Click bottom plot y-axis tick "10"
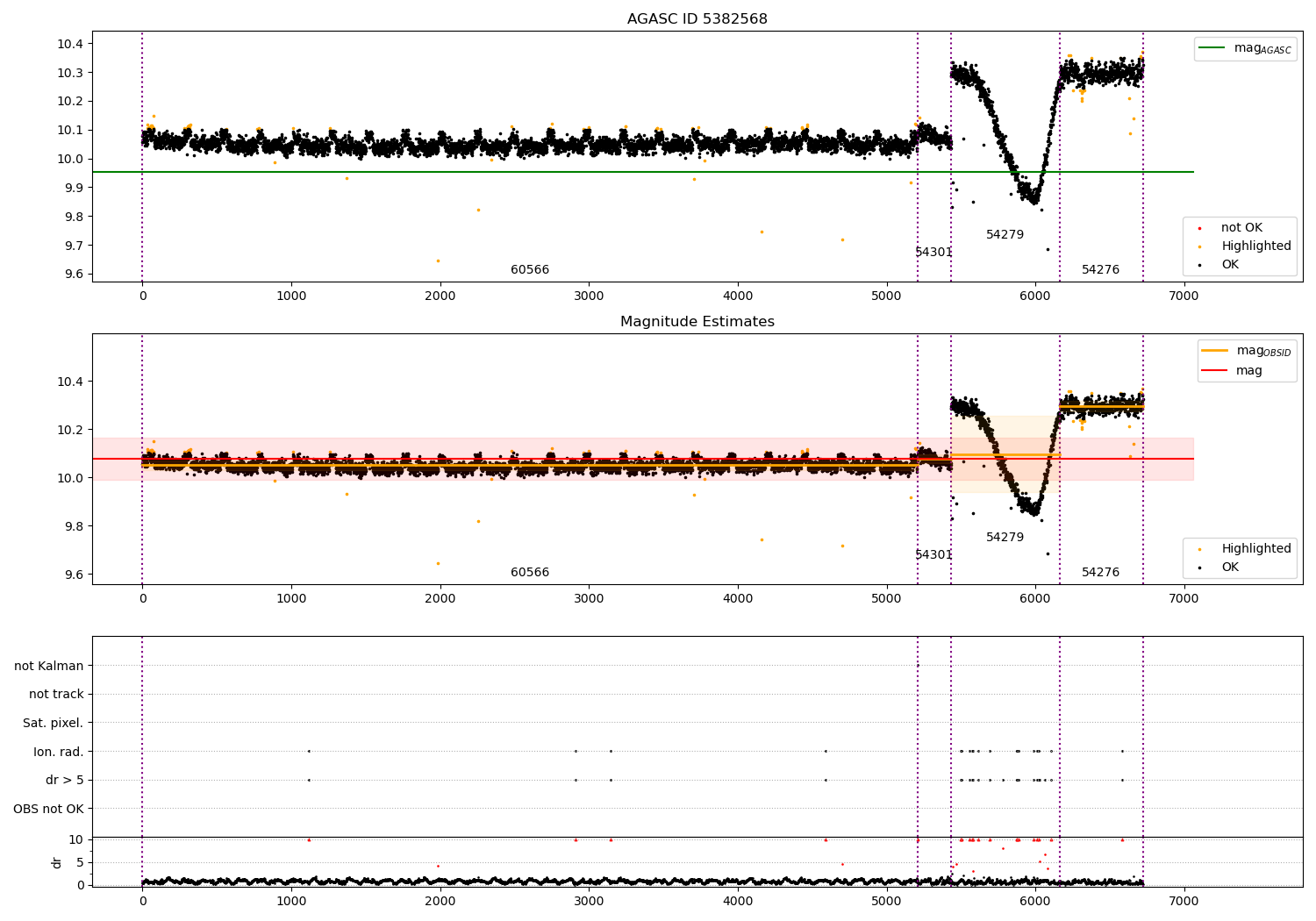Screen dimensions: 1316x921 [x=76, y=840]
